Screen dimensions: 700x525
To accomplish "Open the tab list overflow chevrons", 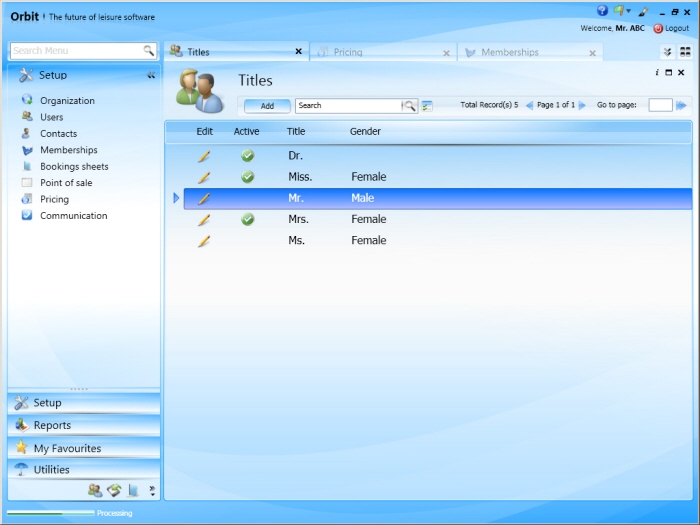I will point(667,52).
